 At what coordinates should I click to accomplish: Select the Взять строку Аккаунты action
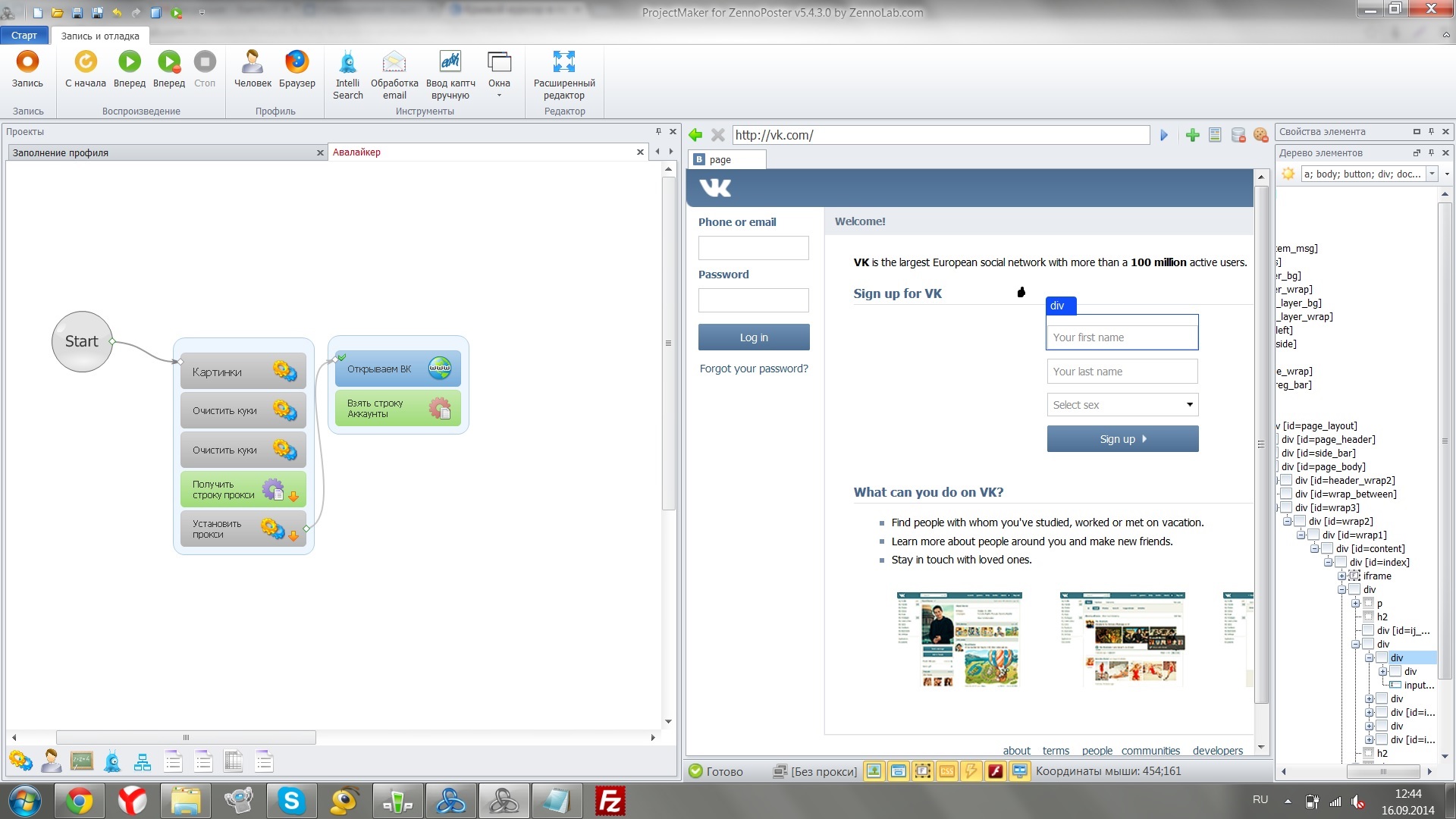pos(398,408)
